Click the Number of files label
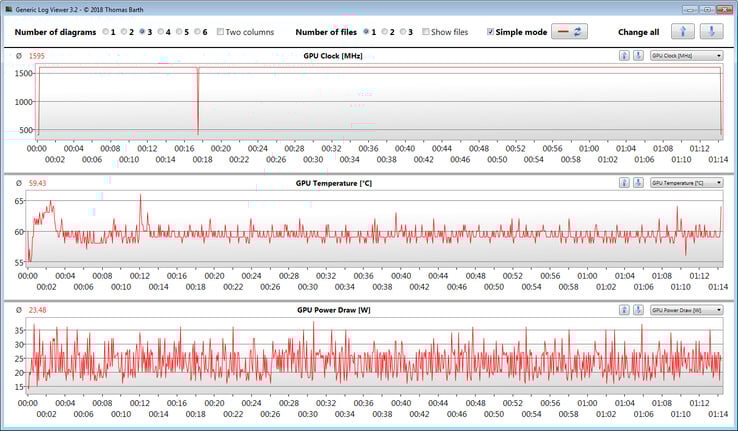The height and width of the screenshot is (431, 738). pyautogui.click(x=326, y=32)
